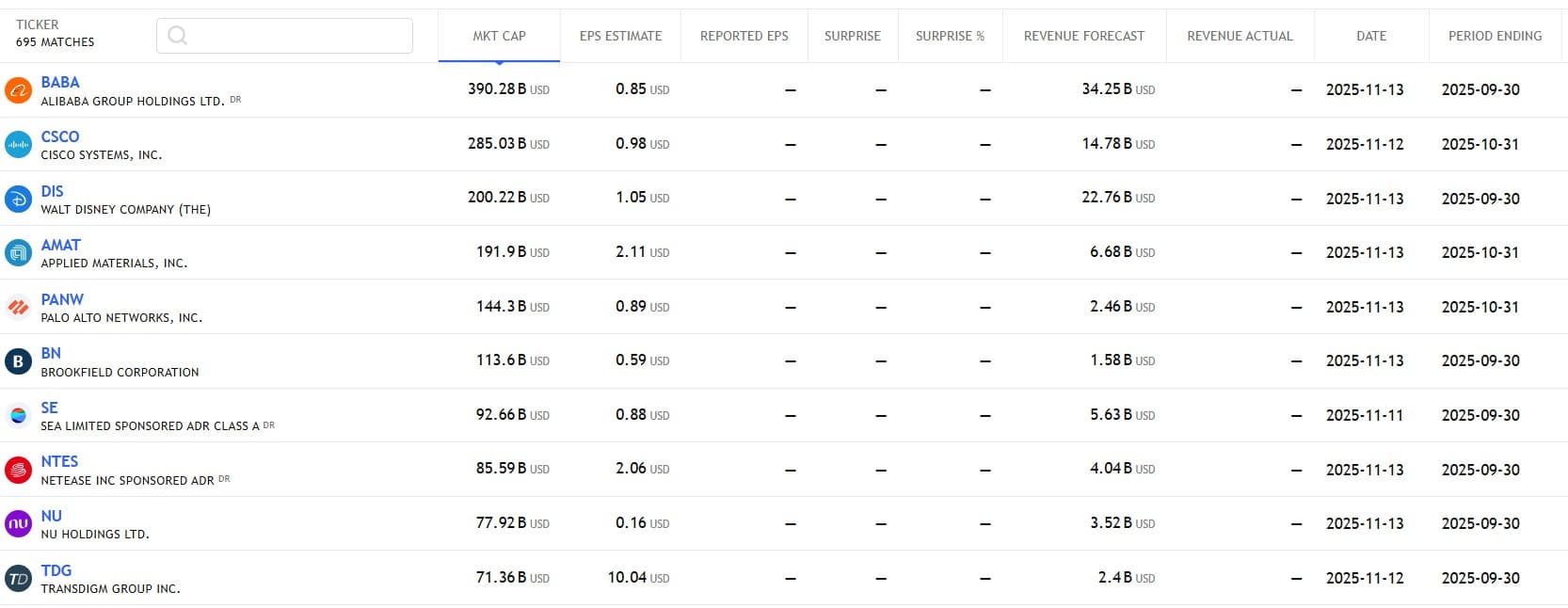Screen dimensions: 1568x608
Task: Click the Cisco Systems logo icon
Action: point(18,145)
